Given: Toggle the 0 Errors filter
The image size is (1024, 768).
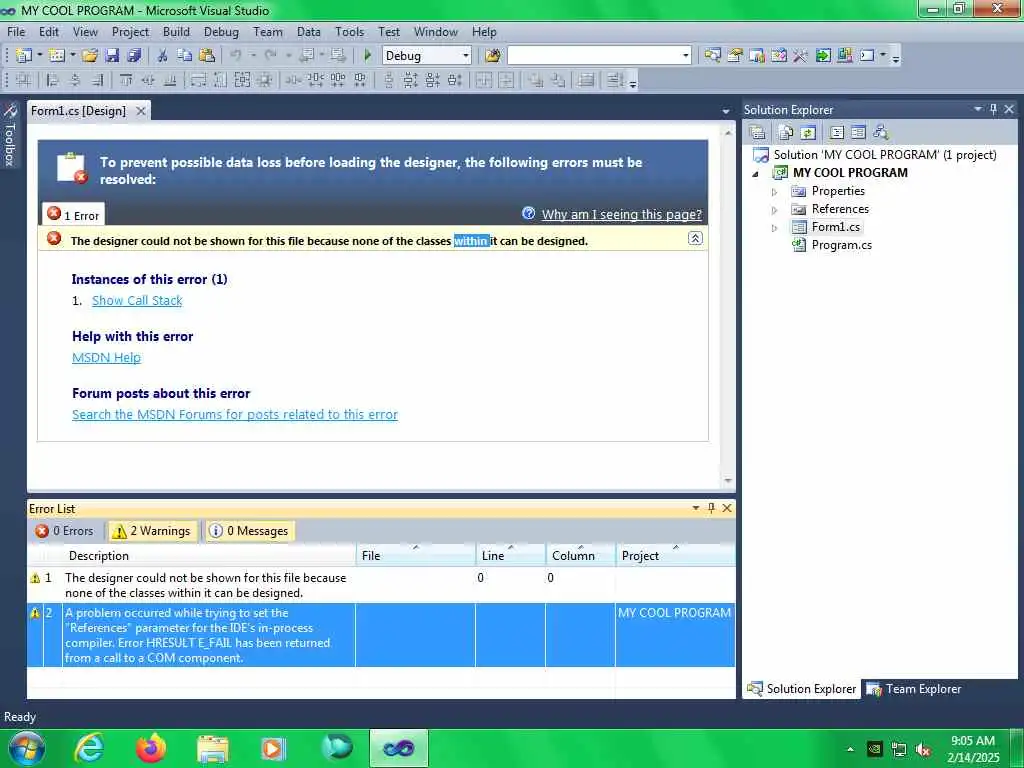Looking at the screenshot, I should 65,531.
